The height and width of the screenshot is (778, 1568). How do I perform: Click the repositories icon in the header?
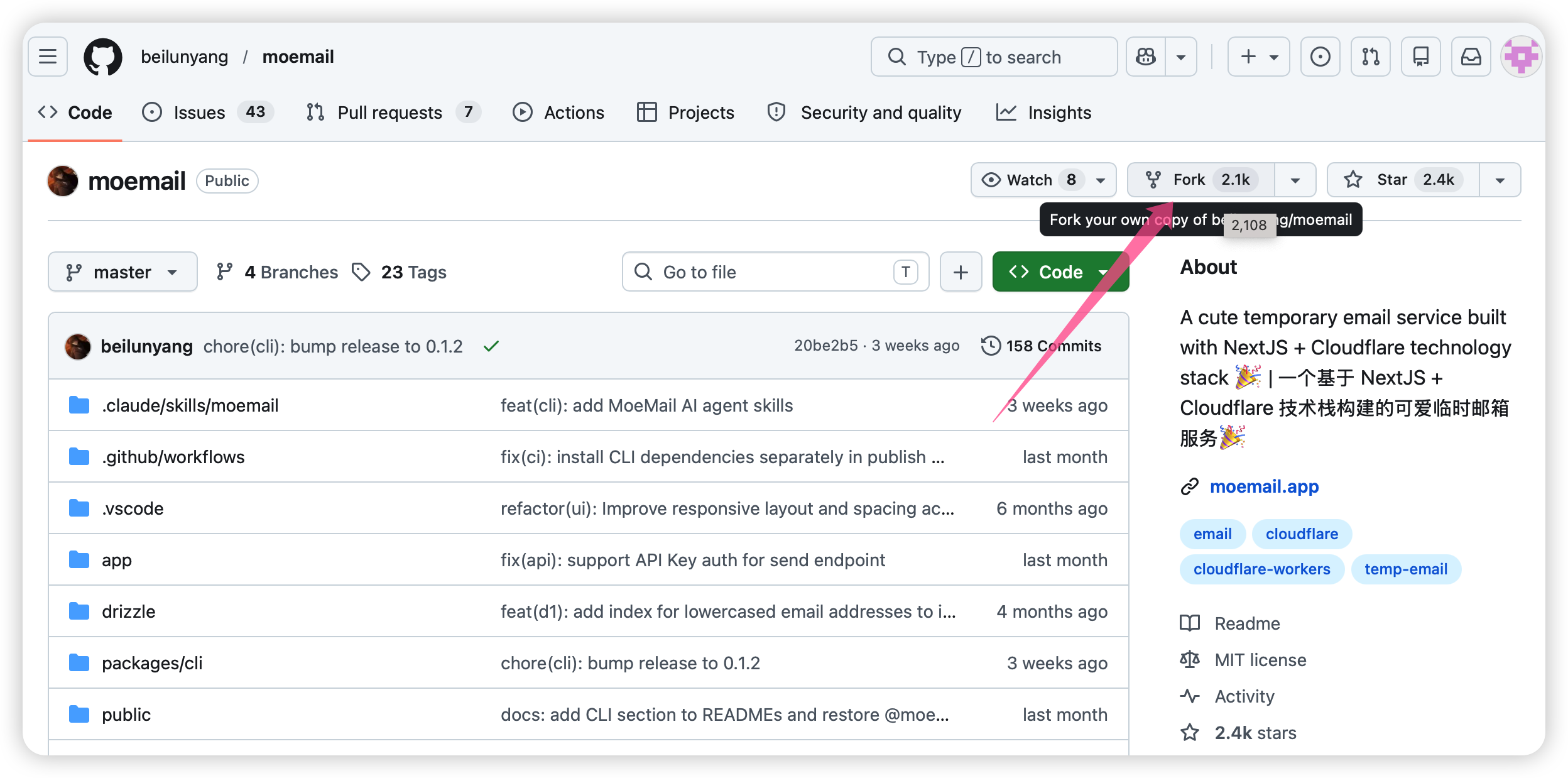click(1420, 57)
